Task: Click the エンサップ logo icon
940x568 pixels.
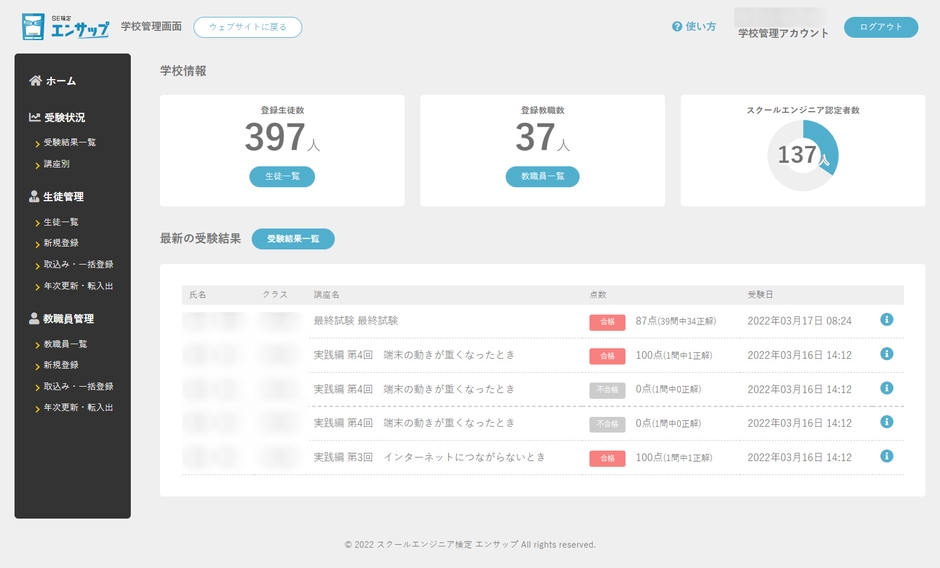Action: click(x=35, y=27)
